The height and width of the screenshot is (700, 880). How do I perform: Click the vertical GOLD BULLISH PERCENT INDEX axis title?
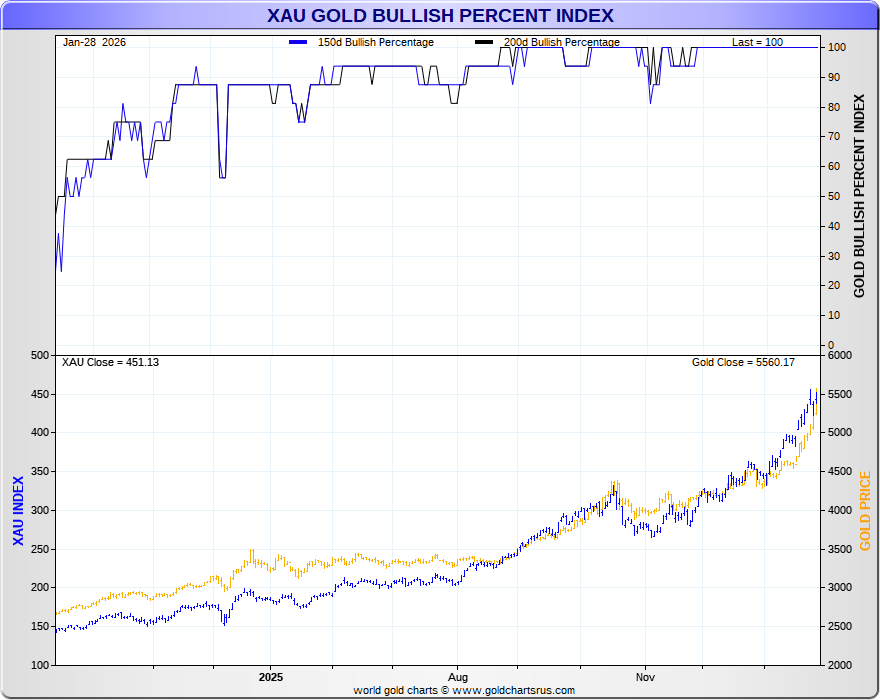(x=859, y=196)
